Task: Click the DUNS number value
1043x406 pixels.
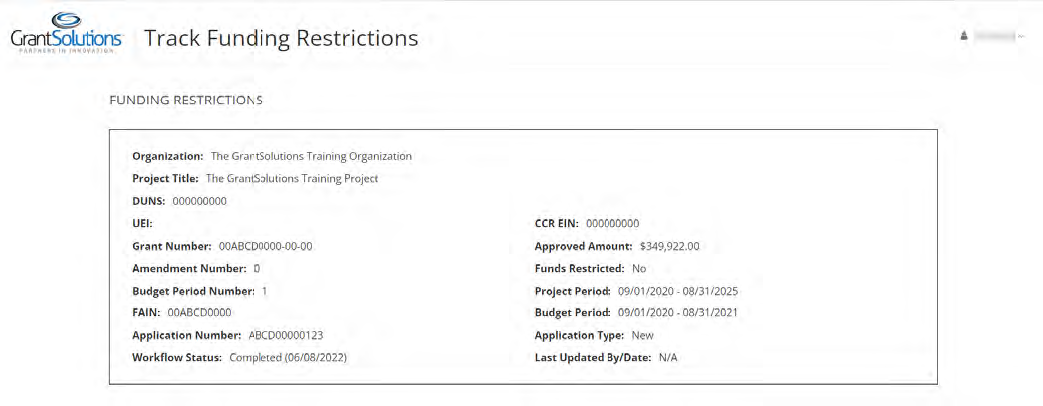Action: tap(199, 201)
